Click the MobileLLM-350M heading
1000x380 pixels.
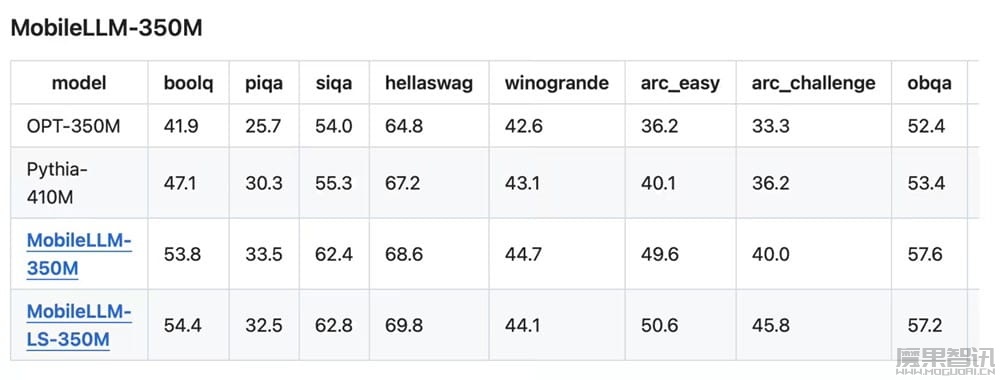coord(107,28)
